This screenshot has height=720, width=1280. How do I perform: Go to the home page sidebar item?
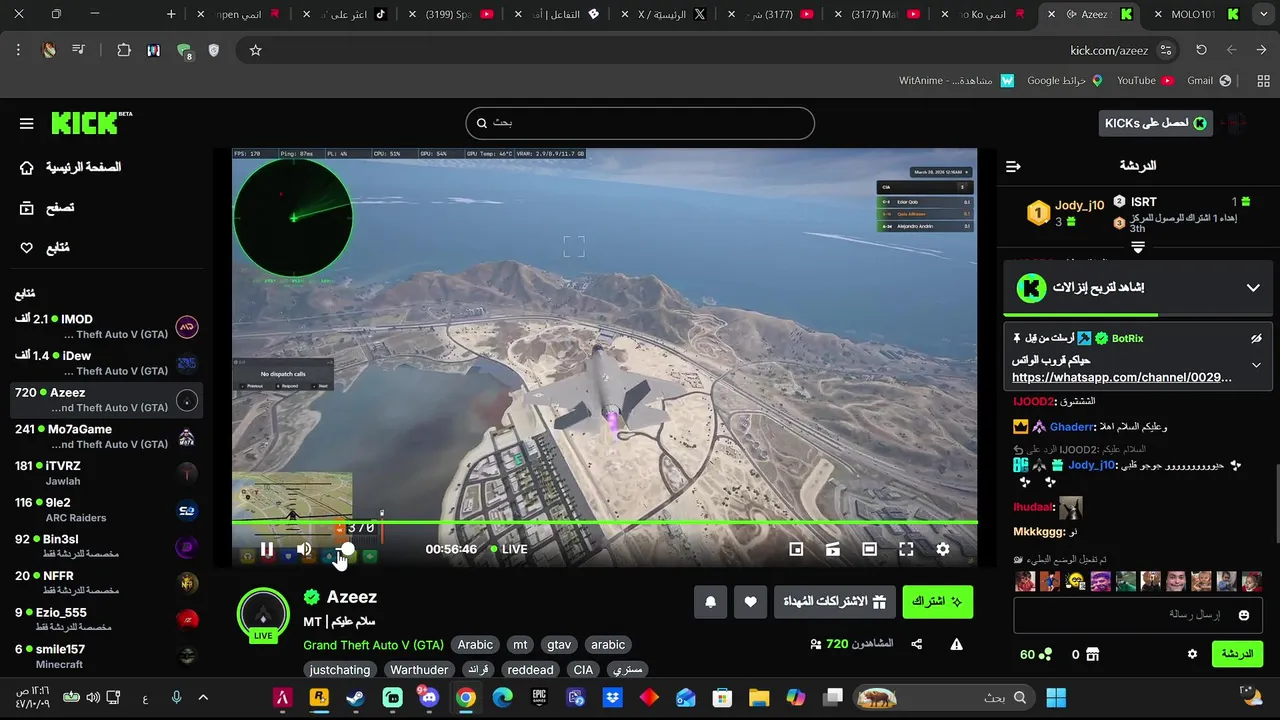(x=70, y=167)
